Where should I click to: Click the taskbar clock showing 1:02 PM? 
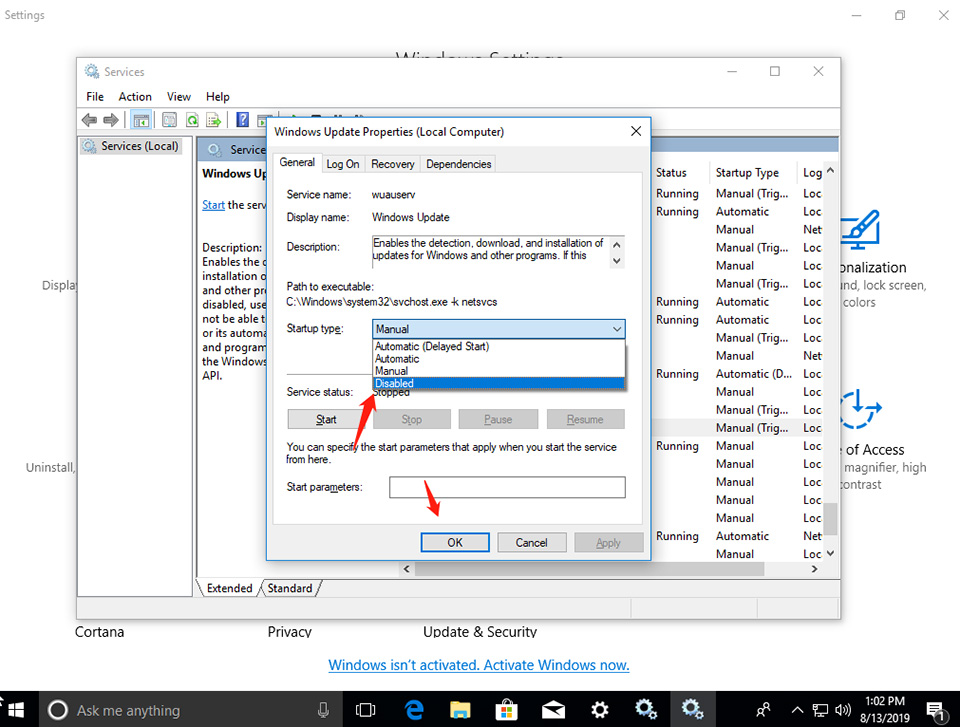pos(885,709)
